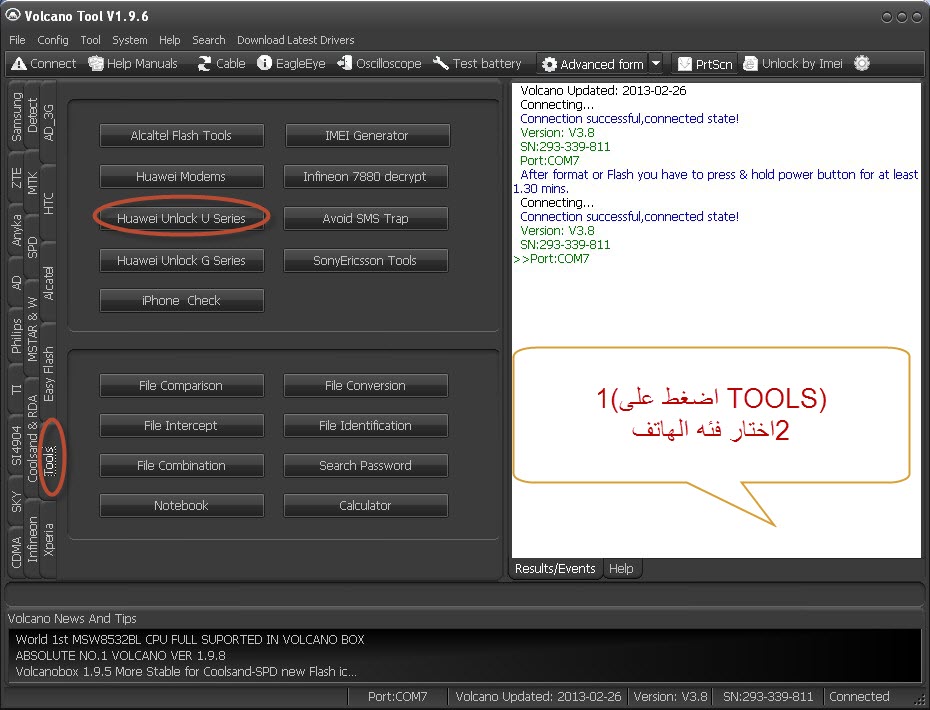Open IMEI Generator
This screenshot has width=930, height=710.
(x=367, y=135)
